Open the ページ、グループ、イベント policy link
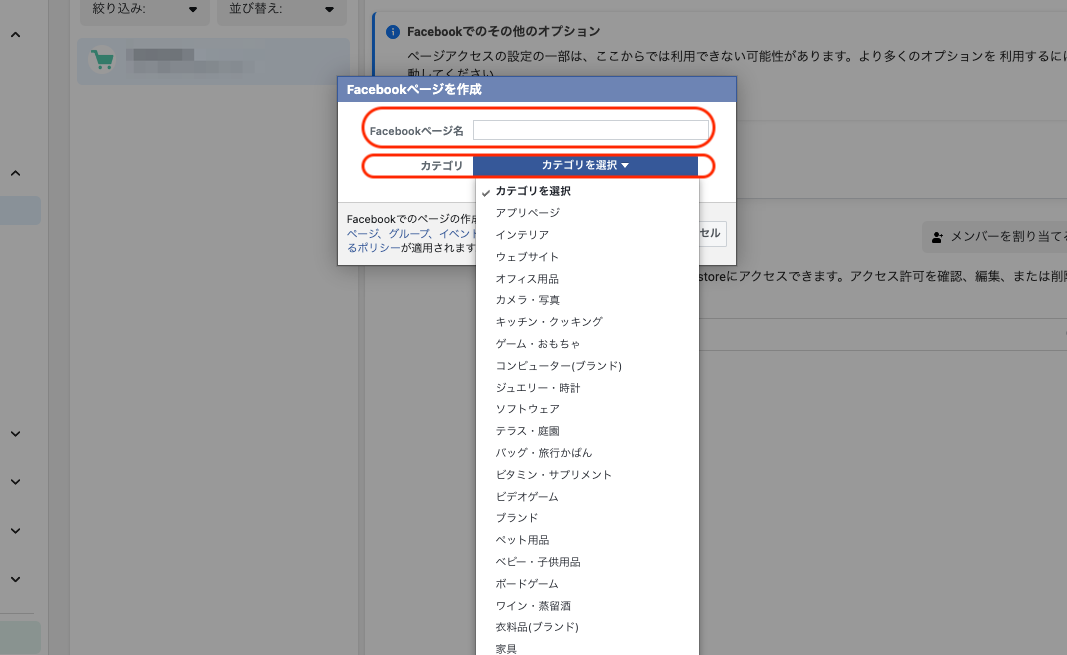Screen dimensions: 1067x655 [412, 233]
